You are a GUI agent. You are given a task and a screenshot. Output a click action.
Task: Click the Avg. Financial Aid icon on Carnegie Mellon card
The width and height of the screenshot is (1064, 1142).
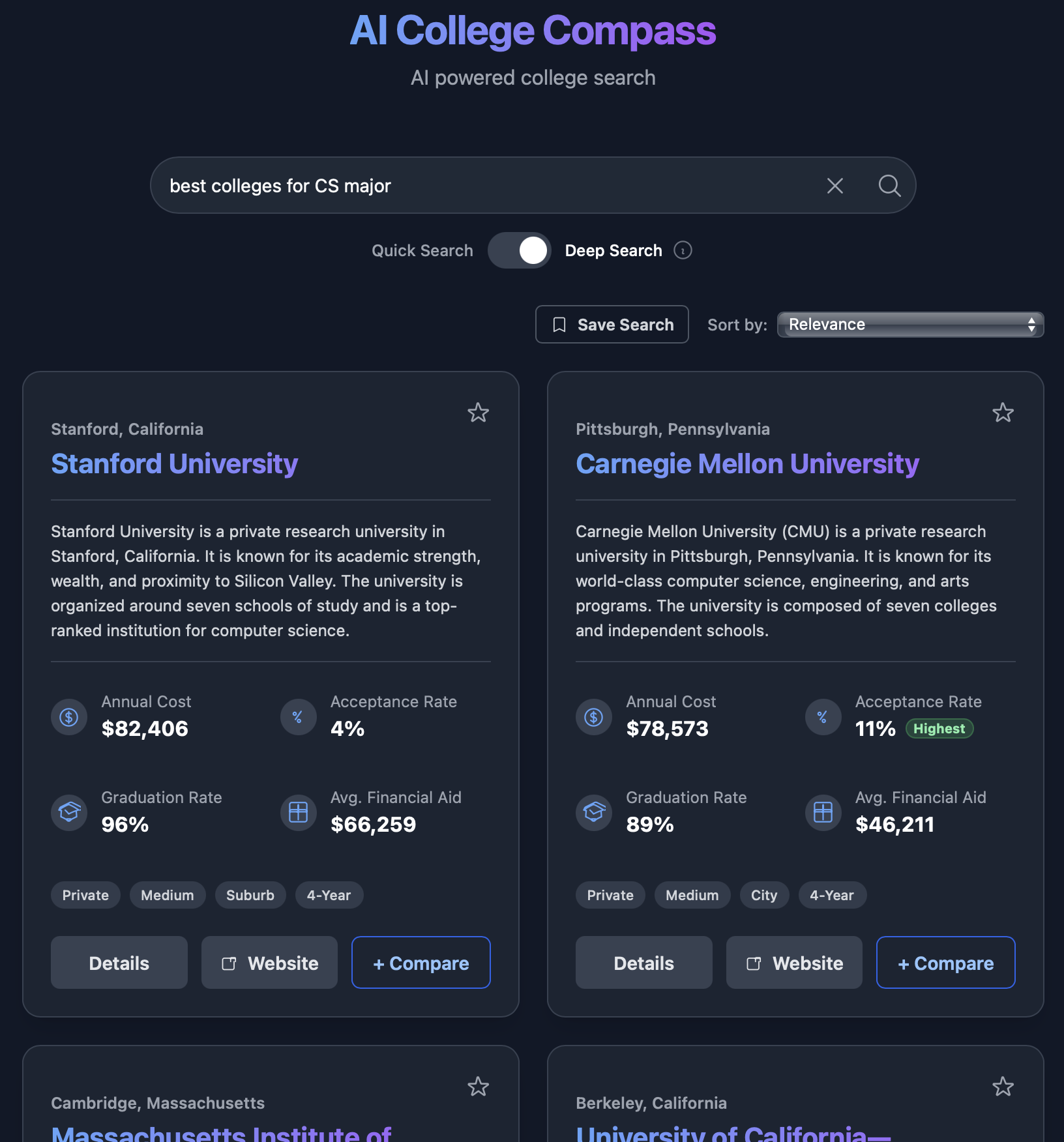click(822, 812)
